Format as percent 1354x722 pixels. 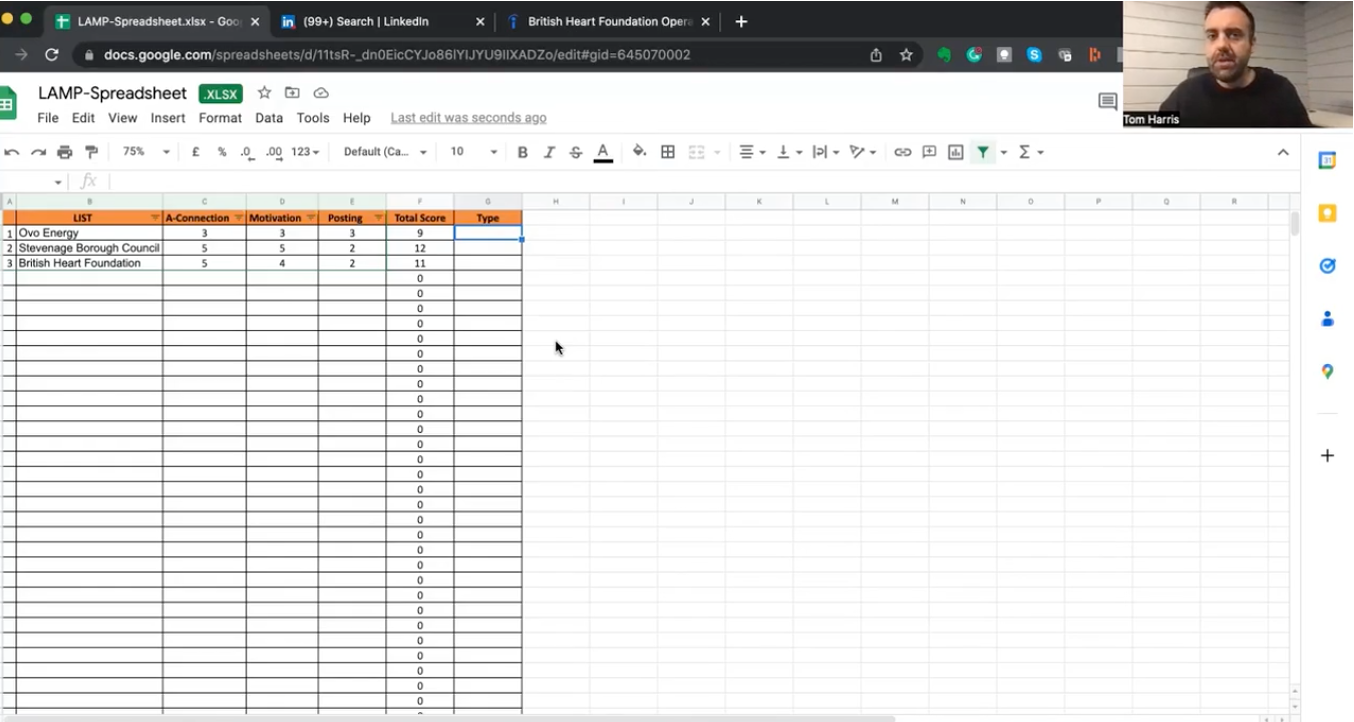coord(222,152)
